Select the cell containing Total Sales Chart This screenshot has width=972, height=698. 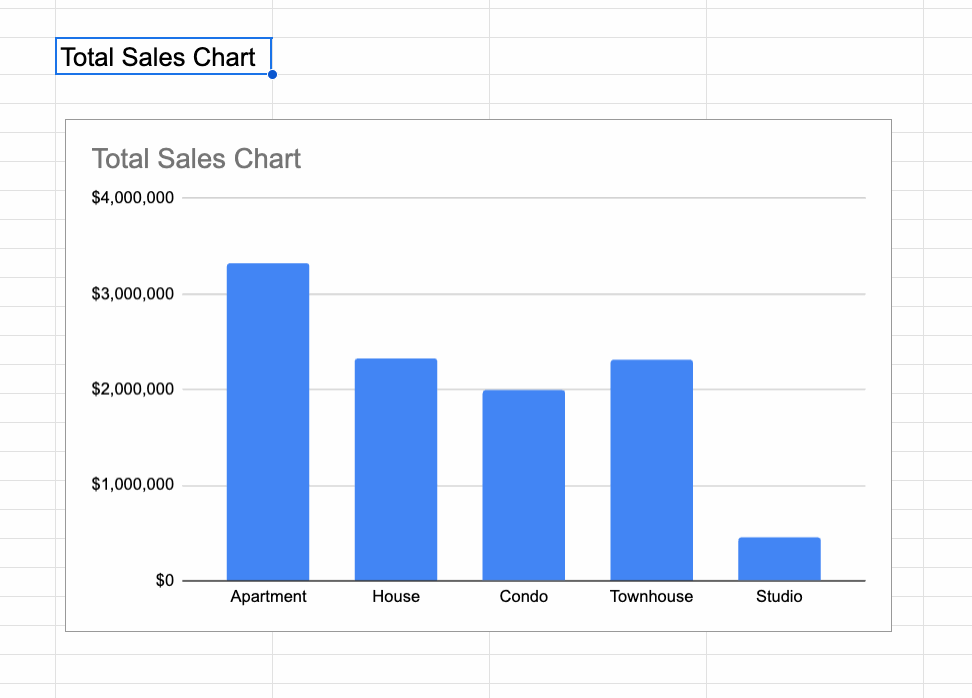click(160, 57)
